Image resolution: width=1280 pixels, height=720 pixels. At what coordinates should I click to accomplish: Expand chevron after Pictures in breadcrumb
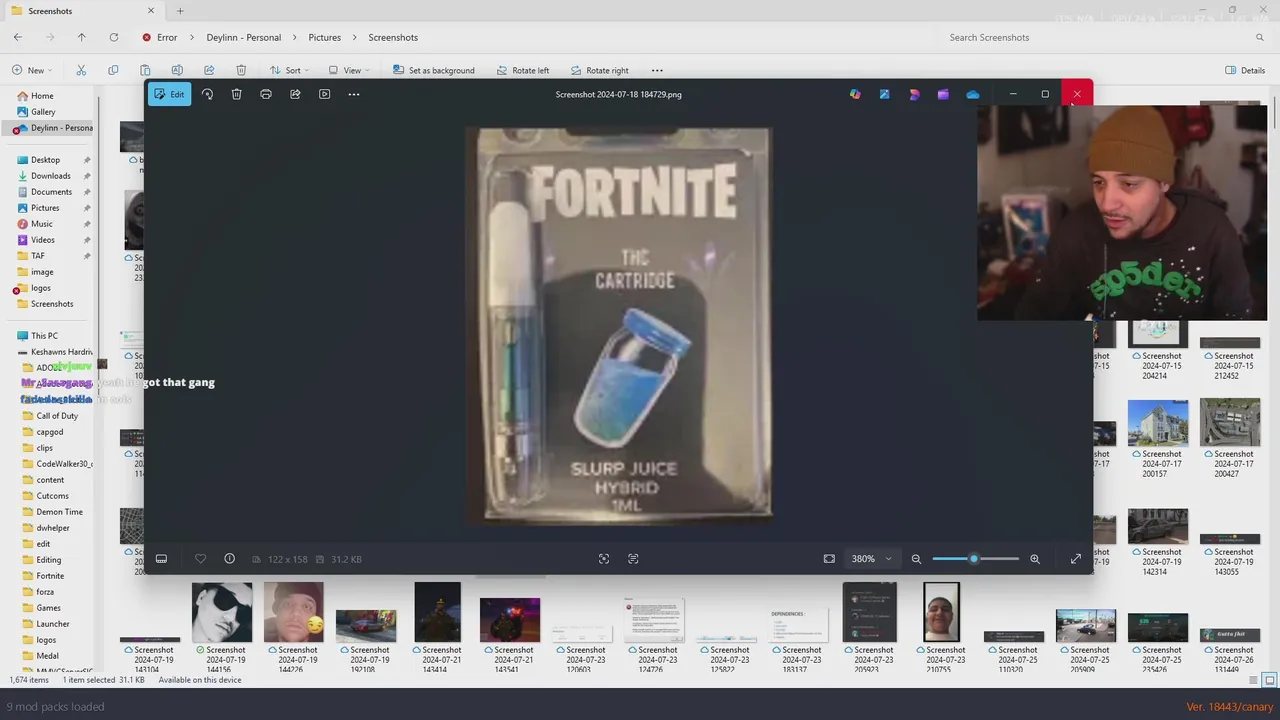pos(355,37)
